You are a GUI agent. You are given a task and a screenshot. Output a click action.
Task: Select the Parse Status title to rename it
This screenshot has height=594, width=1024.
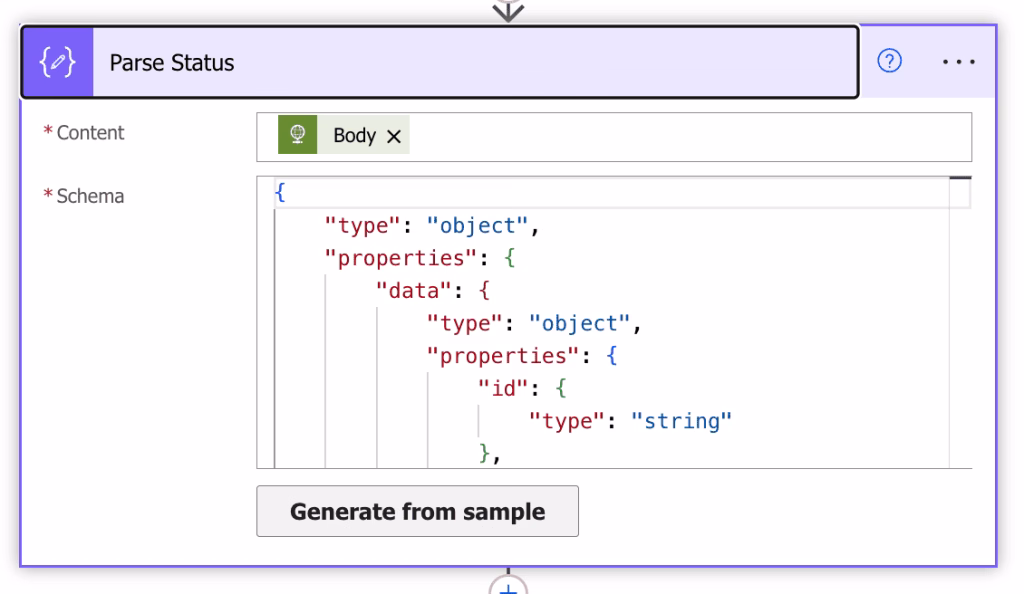171,62
